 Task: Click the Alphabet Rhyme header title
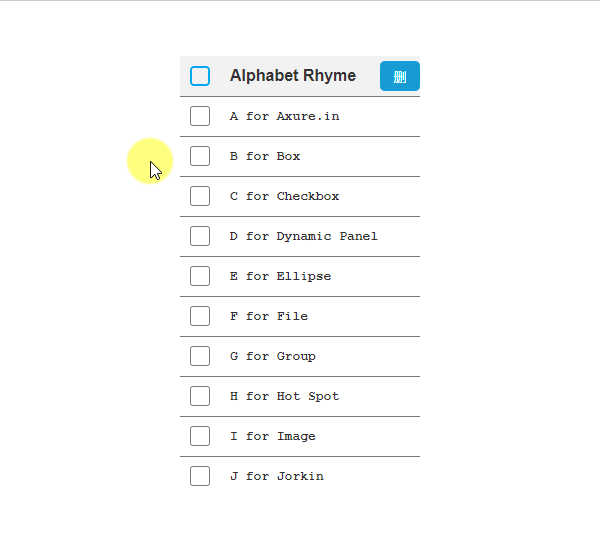pos(292,76)
